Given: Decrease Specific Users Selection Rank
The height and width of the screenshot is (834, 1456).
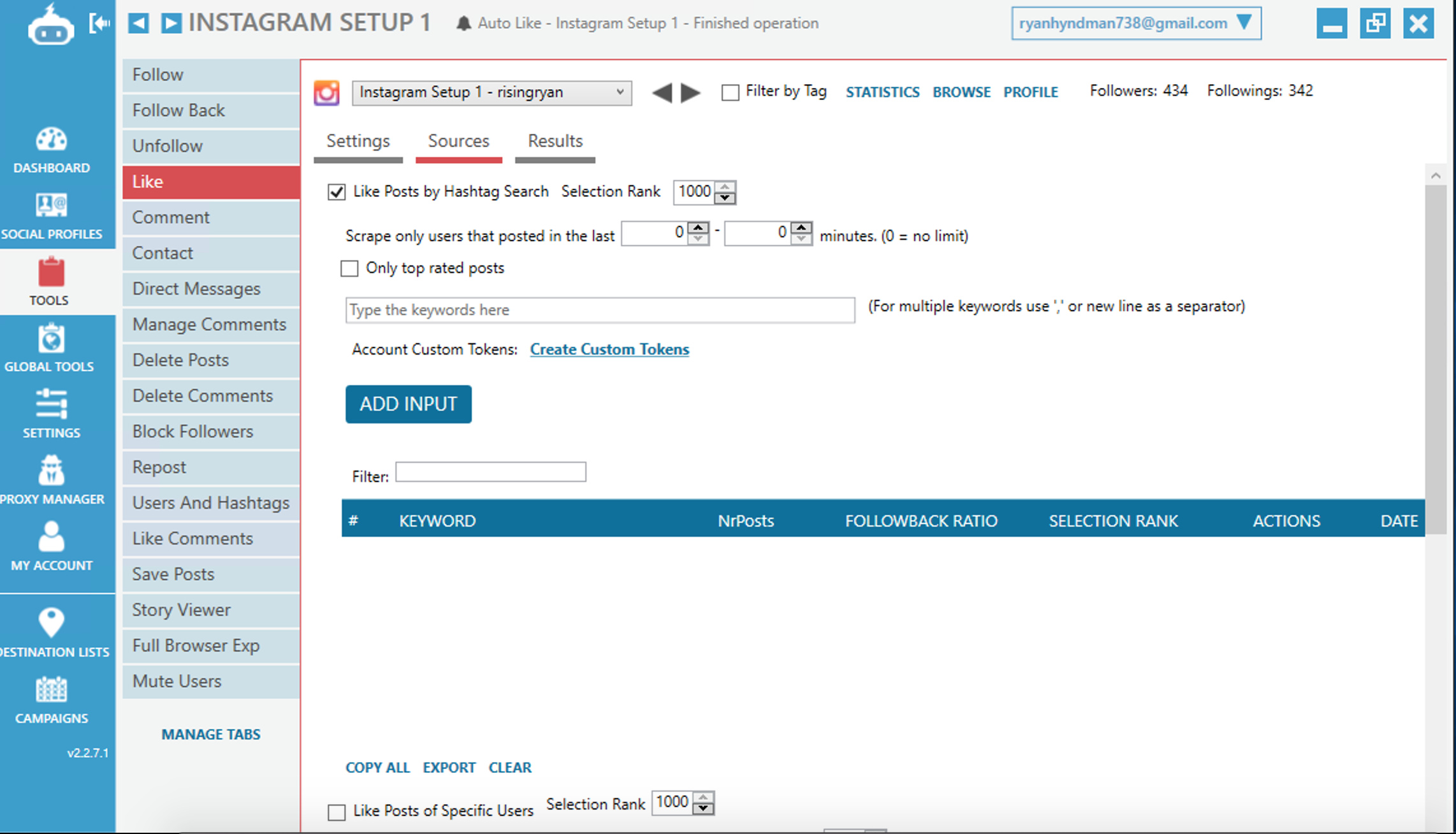Looking at the screenshot, I should pos(703,808).
